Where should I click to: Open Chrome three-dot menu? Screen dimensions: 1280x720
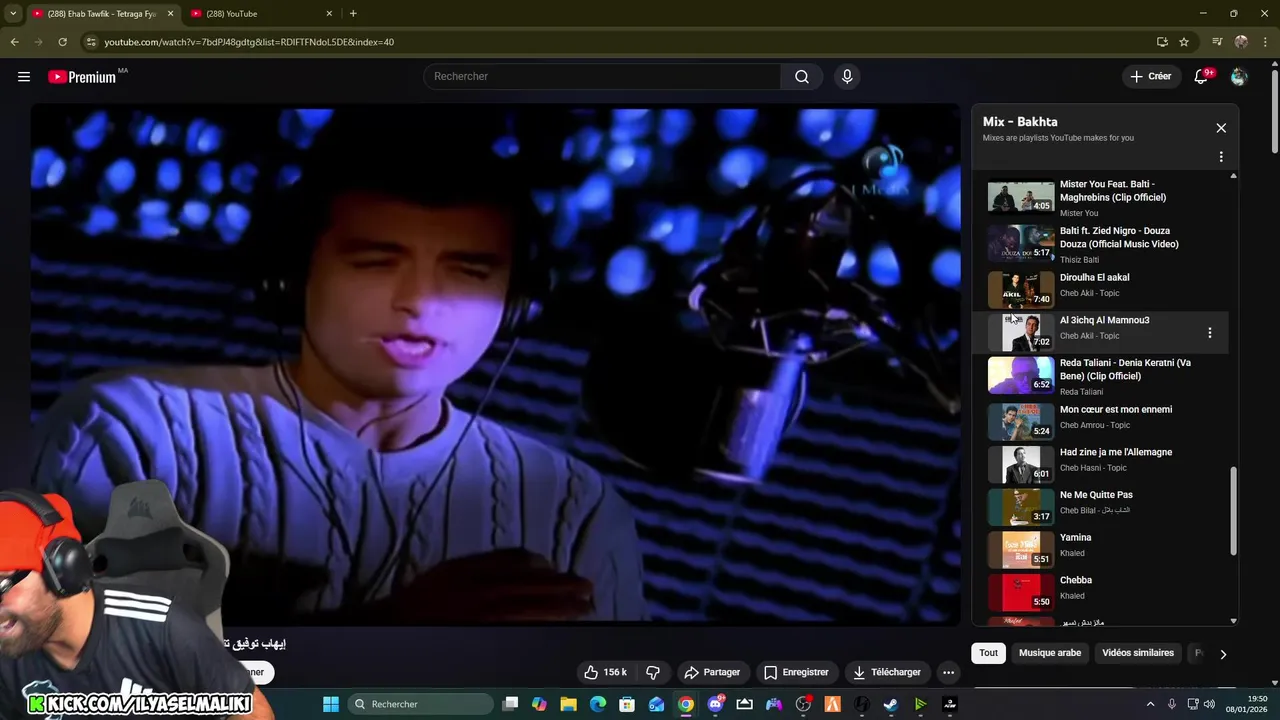click(x=1265, y=42)
